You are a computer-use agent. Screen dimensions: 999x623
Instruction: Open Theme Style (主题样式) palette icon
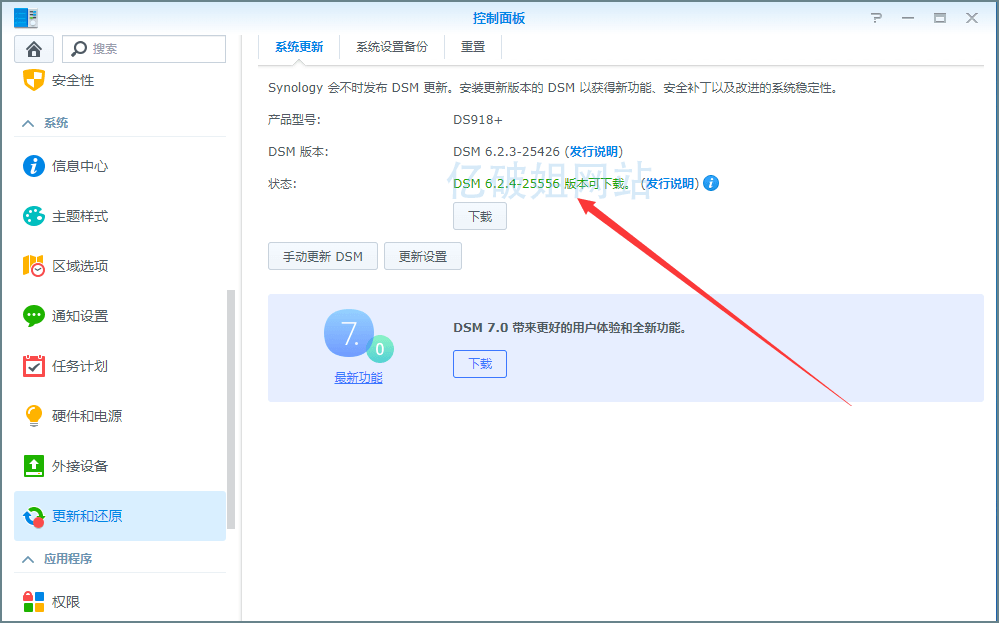pos(34,216)
